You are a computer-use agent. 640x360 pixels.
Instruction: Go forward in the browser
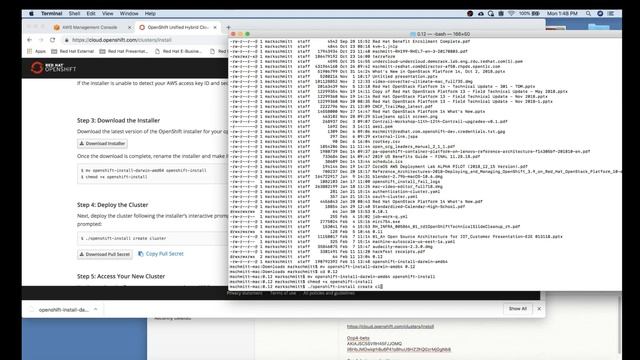41,40
